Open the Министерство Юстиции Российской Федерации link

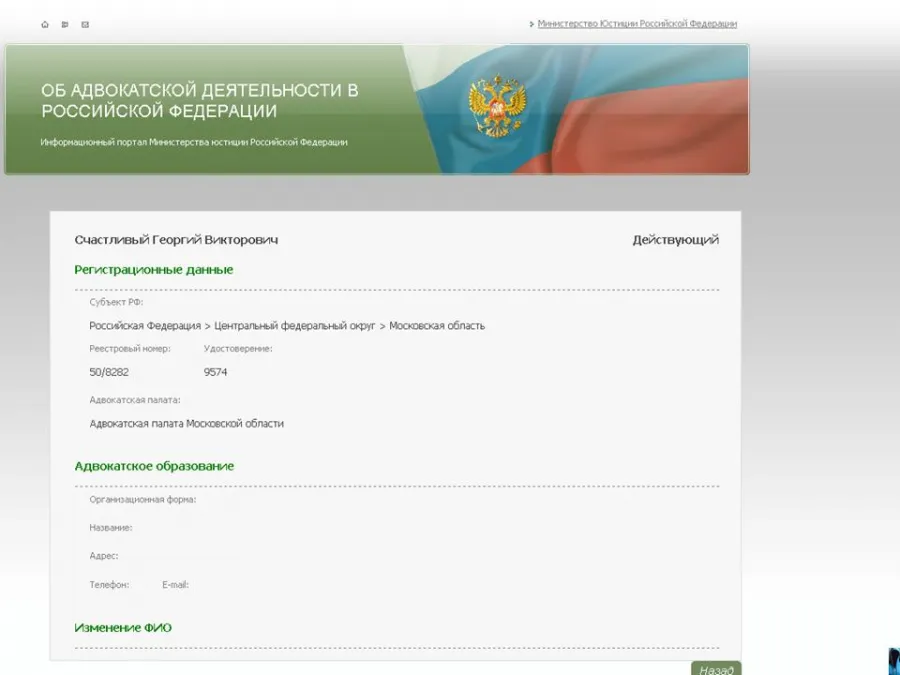pos(637,24)
